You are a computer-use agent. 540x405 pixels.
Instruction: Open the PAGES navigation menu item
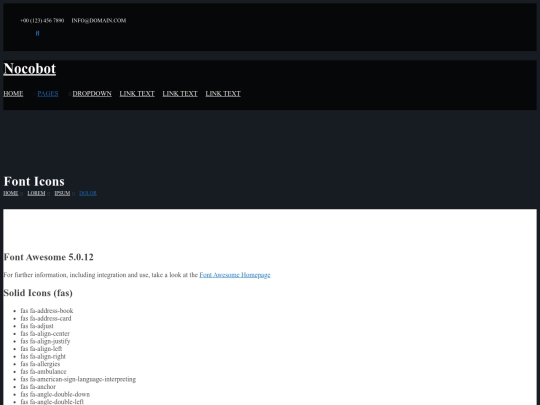coord(48,94)
